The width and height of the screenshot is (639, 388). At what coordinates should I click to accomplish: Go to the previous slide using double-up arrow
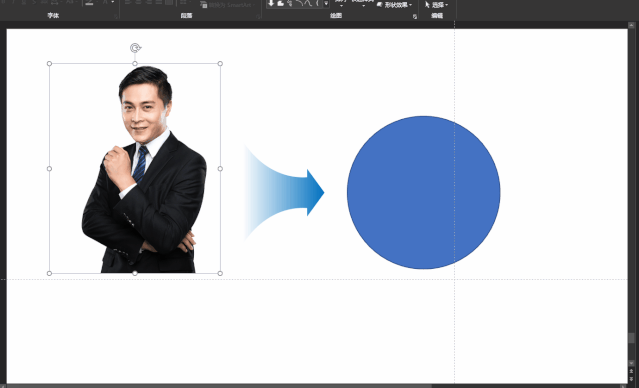632,371
